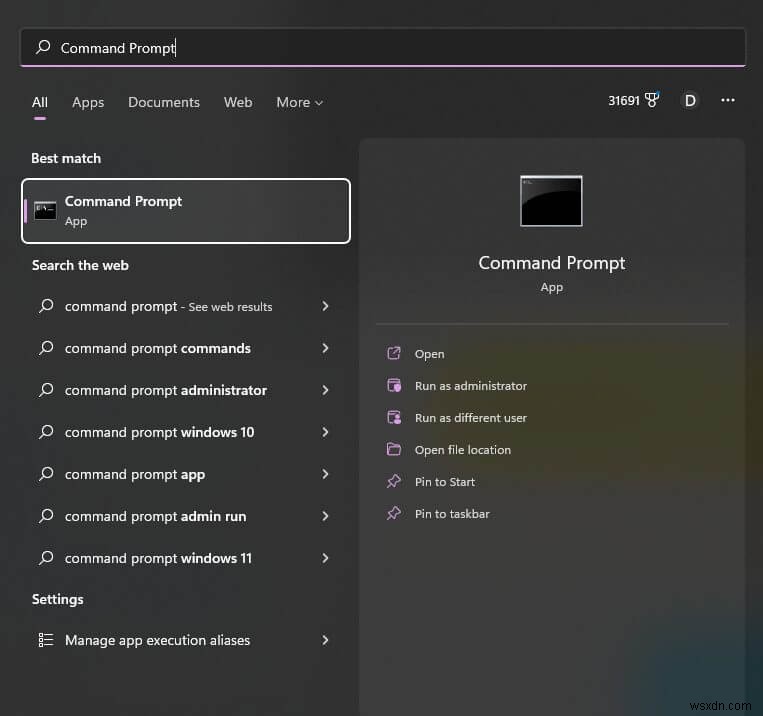Viewport: 763px width, 716px height.
Task: Choose Pin to Start
Action: click(445, 482)
